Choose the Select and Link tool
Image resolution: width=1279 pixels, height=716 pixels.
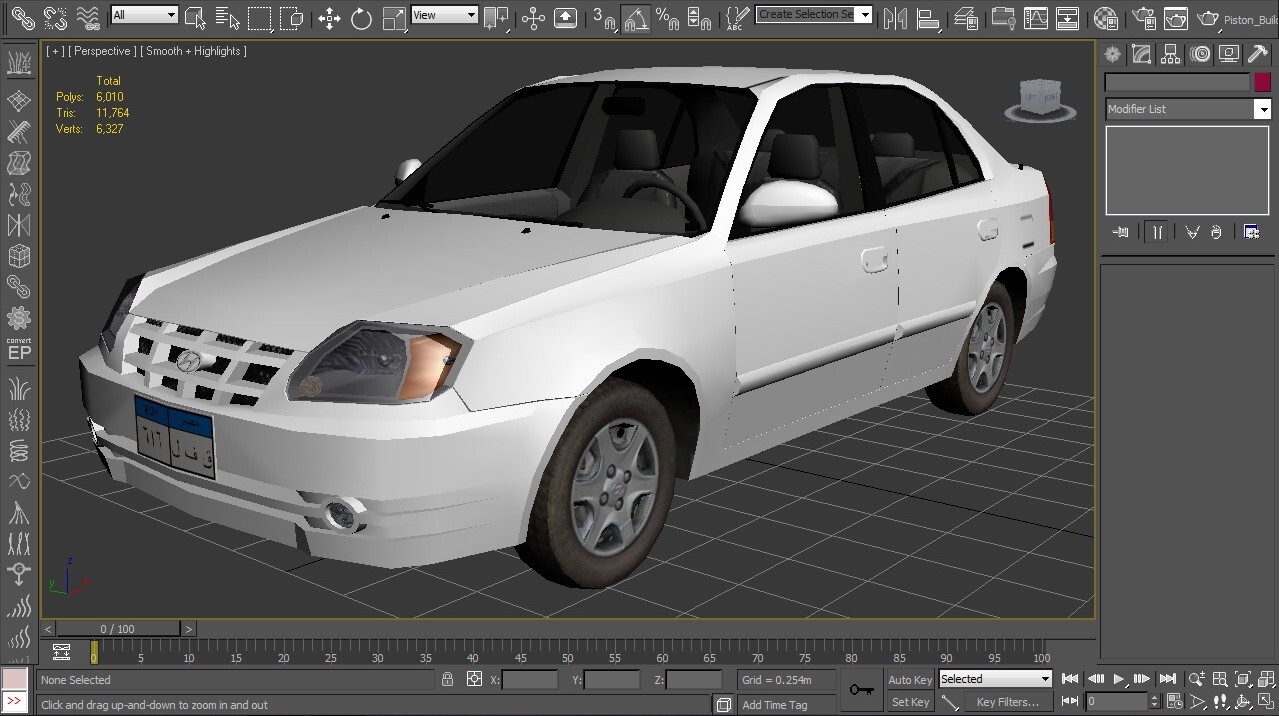[22, 18]
